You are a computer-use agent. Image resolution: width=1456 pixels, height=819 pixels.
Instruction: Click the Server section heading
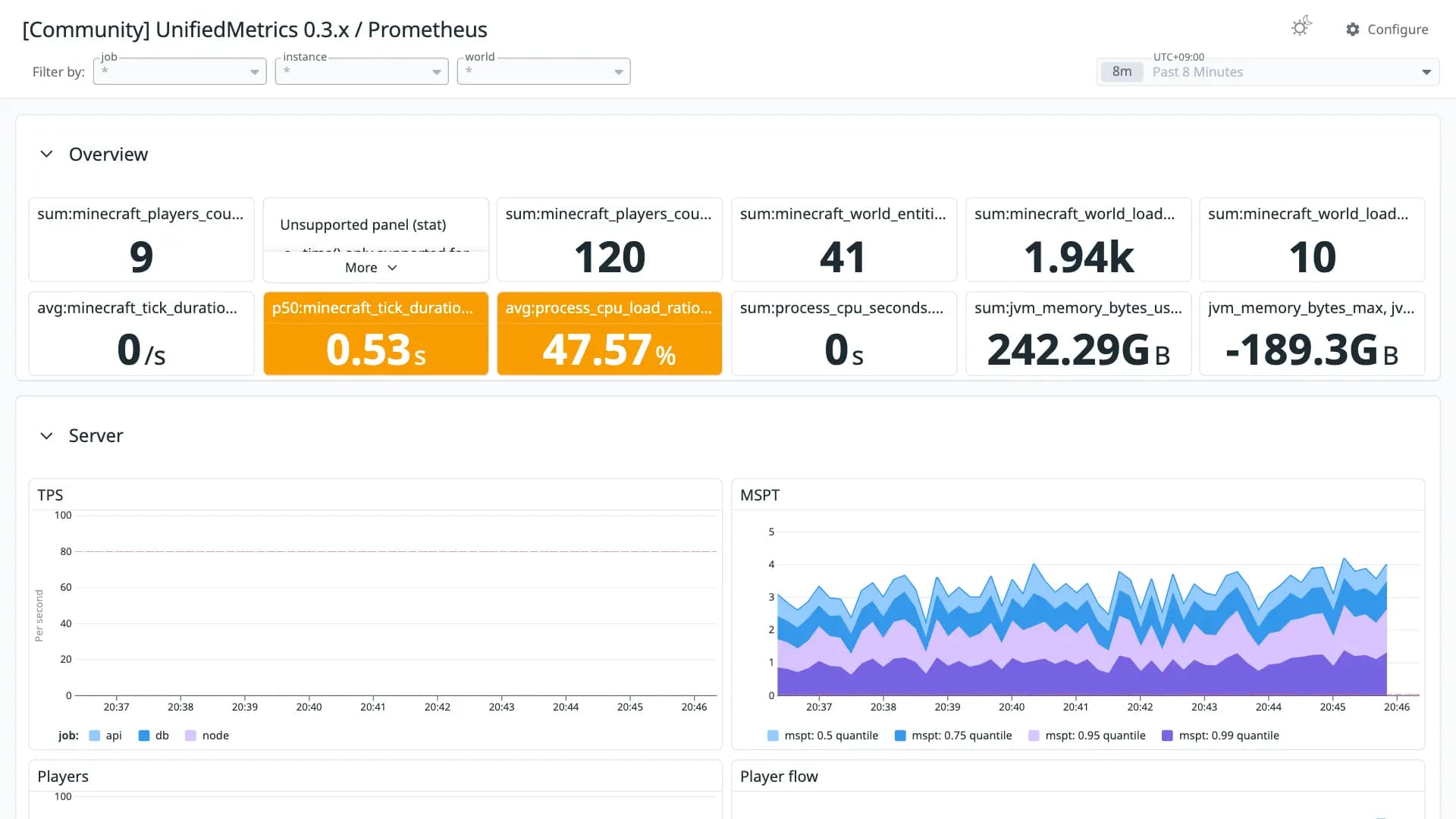point(96,435)
